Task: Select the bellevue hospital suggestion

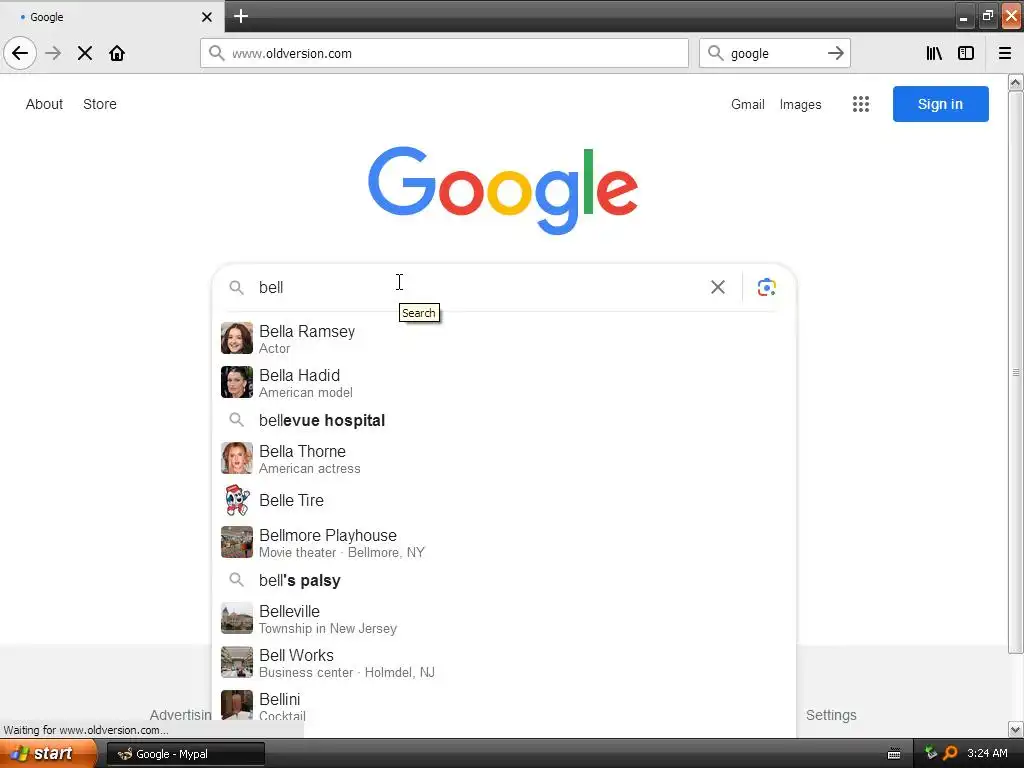Action: [x=504, y=421]
